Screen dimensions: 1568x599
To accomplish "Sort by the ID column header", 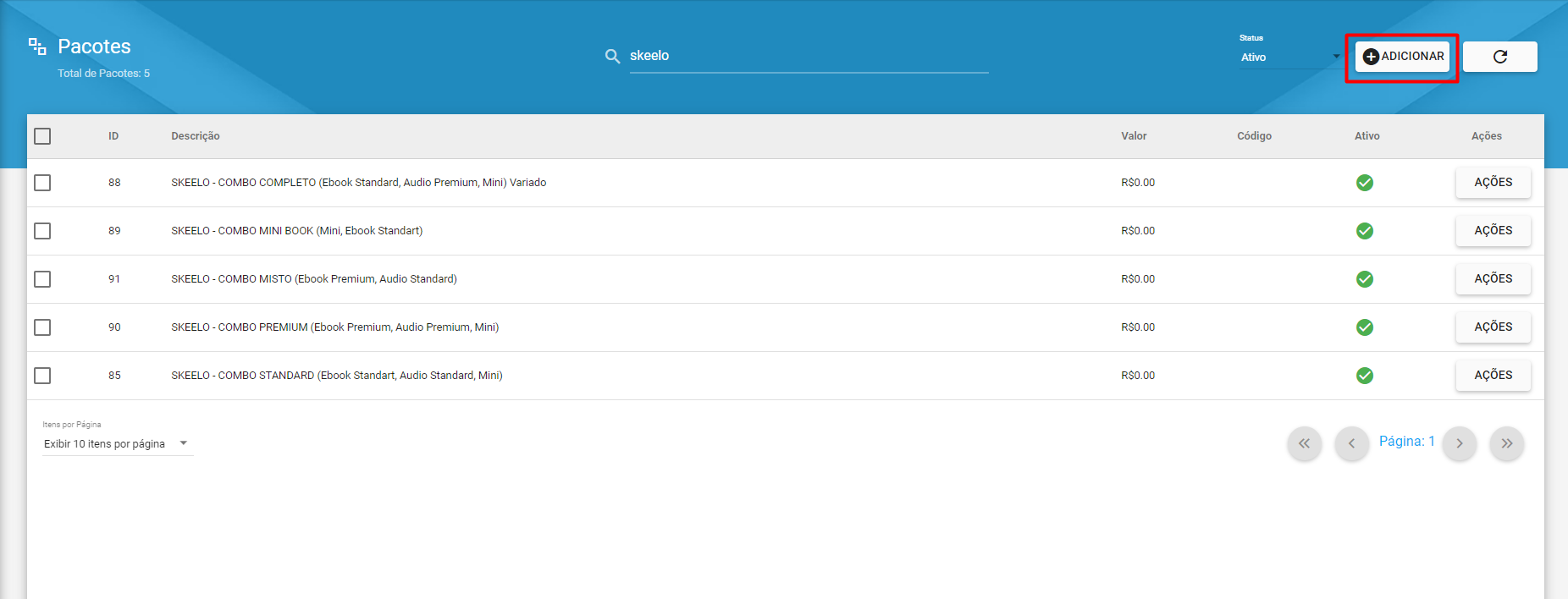I will point(113,136).
